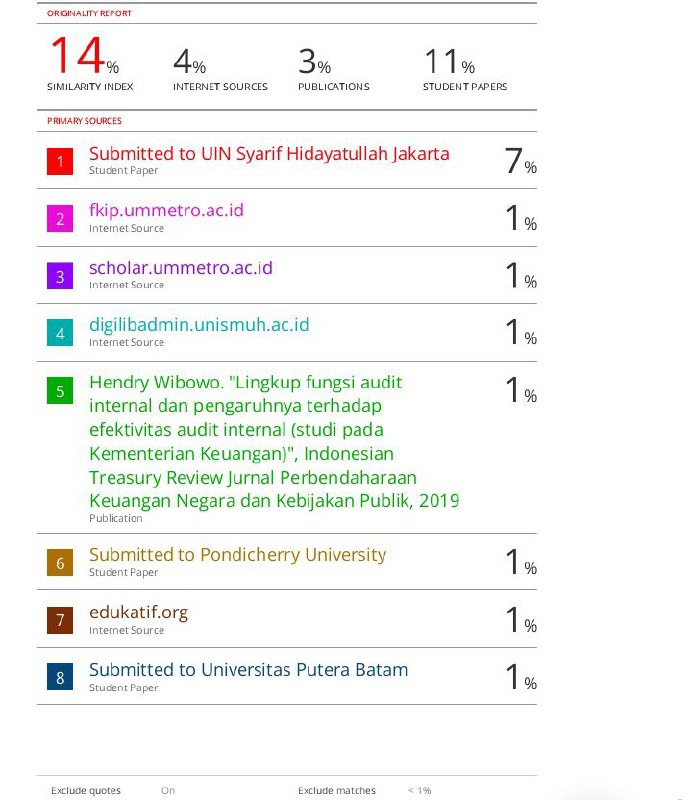
Task: Open Submitted to Universitas Putera Batam
Action: coord(249,669)
